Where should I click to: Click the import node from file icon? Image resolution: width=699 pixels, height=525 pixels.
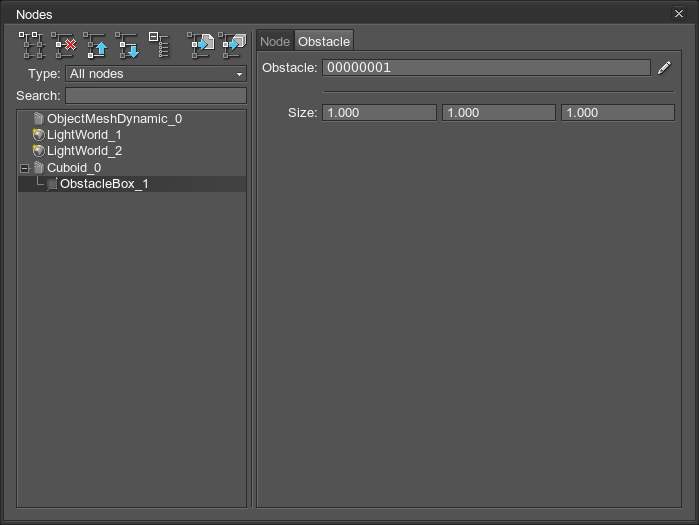click(201, 45)
